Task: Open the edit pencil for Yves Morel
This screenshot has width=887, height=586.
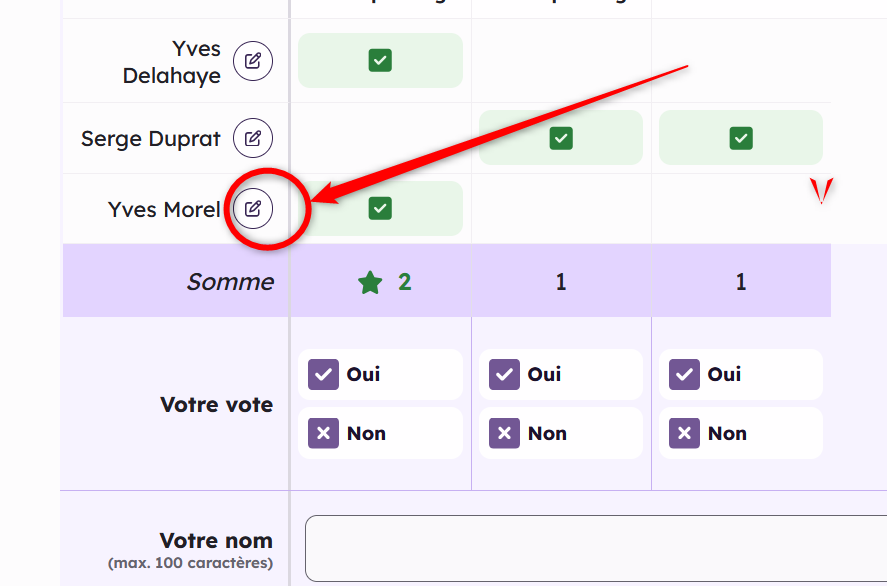Action: click(253, 209)
